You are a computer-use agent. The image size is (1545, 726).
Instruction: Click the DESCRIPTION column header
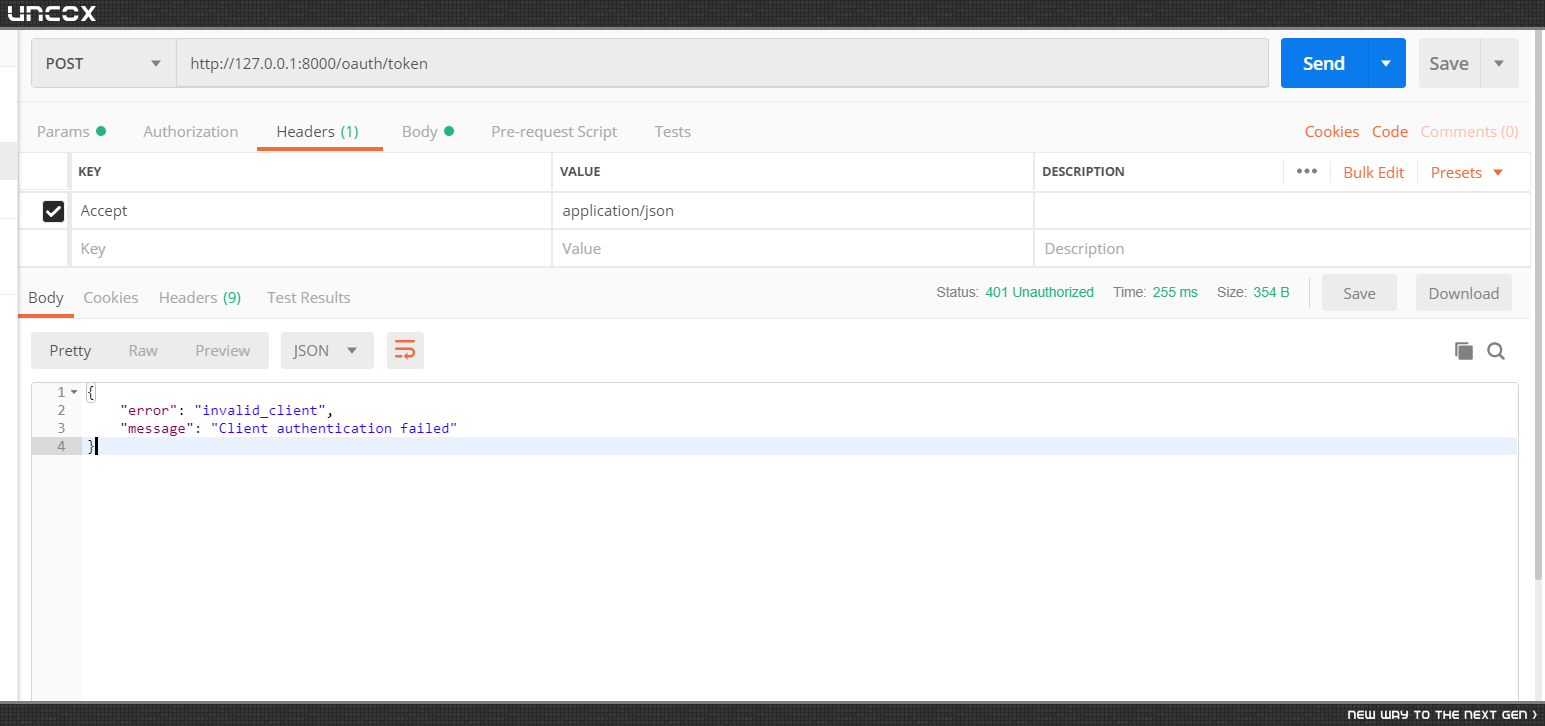pos(1083,172)
